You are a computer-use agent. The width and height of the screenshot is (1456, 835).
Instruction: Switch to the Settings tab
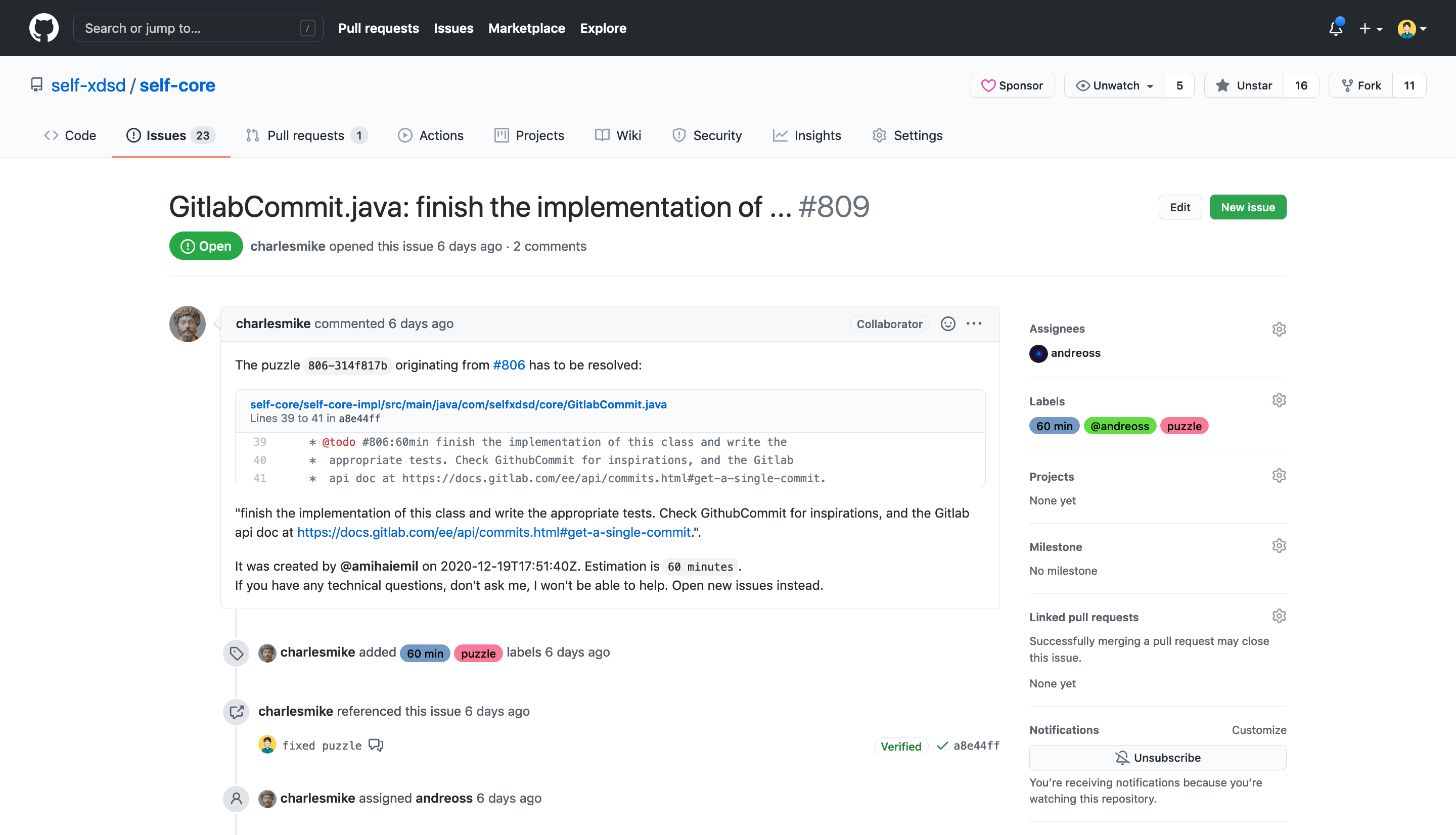click(907, 135)
